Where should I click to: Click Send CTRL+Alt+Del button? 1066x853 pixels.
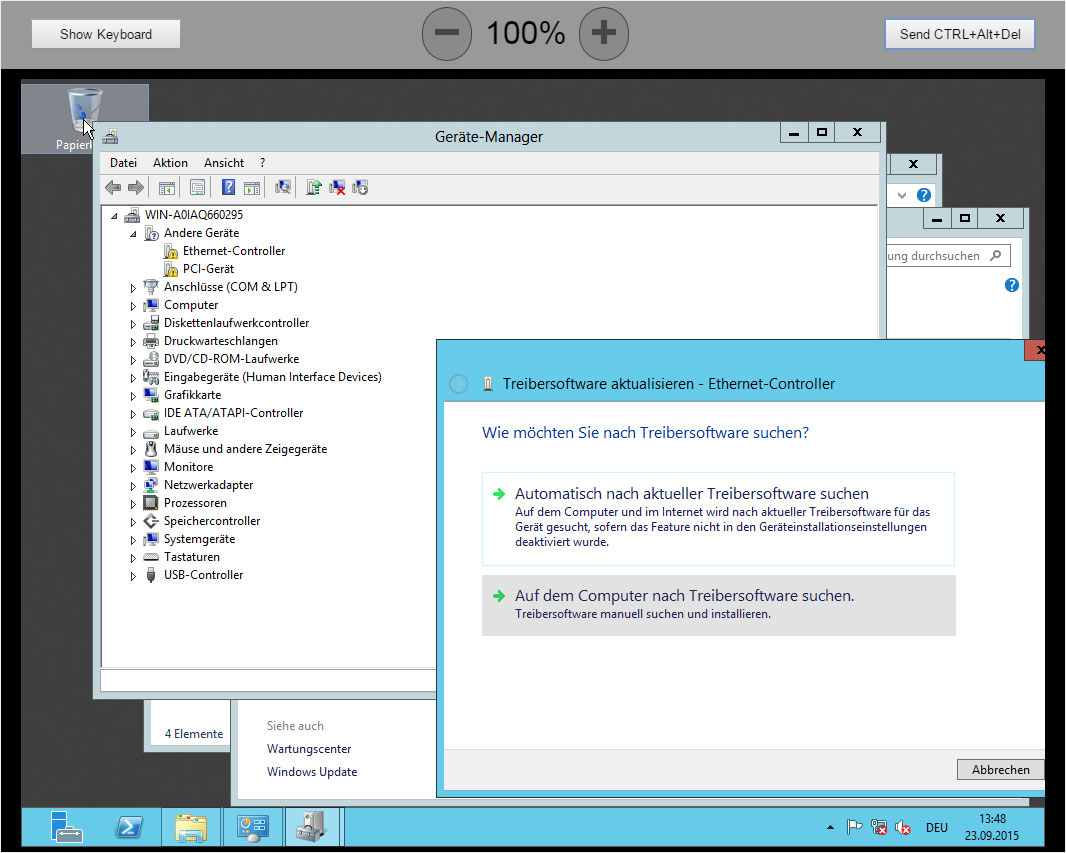click(959, 34)
